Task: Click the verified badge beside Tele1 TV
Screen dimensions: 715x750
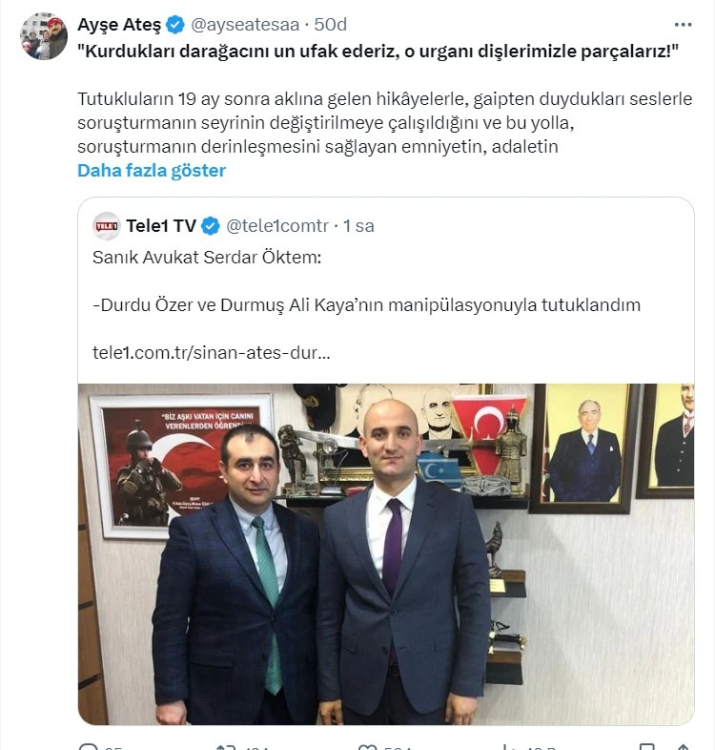Action: (x=210, y=226)
